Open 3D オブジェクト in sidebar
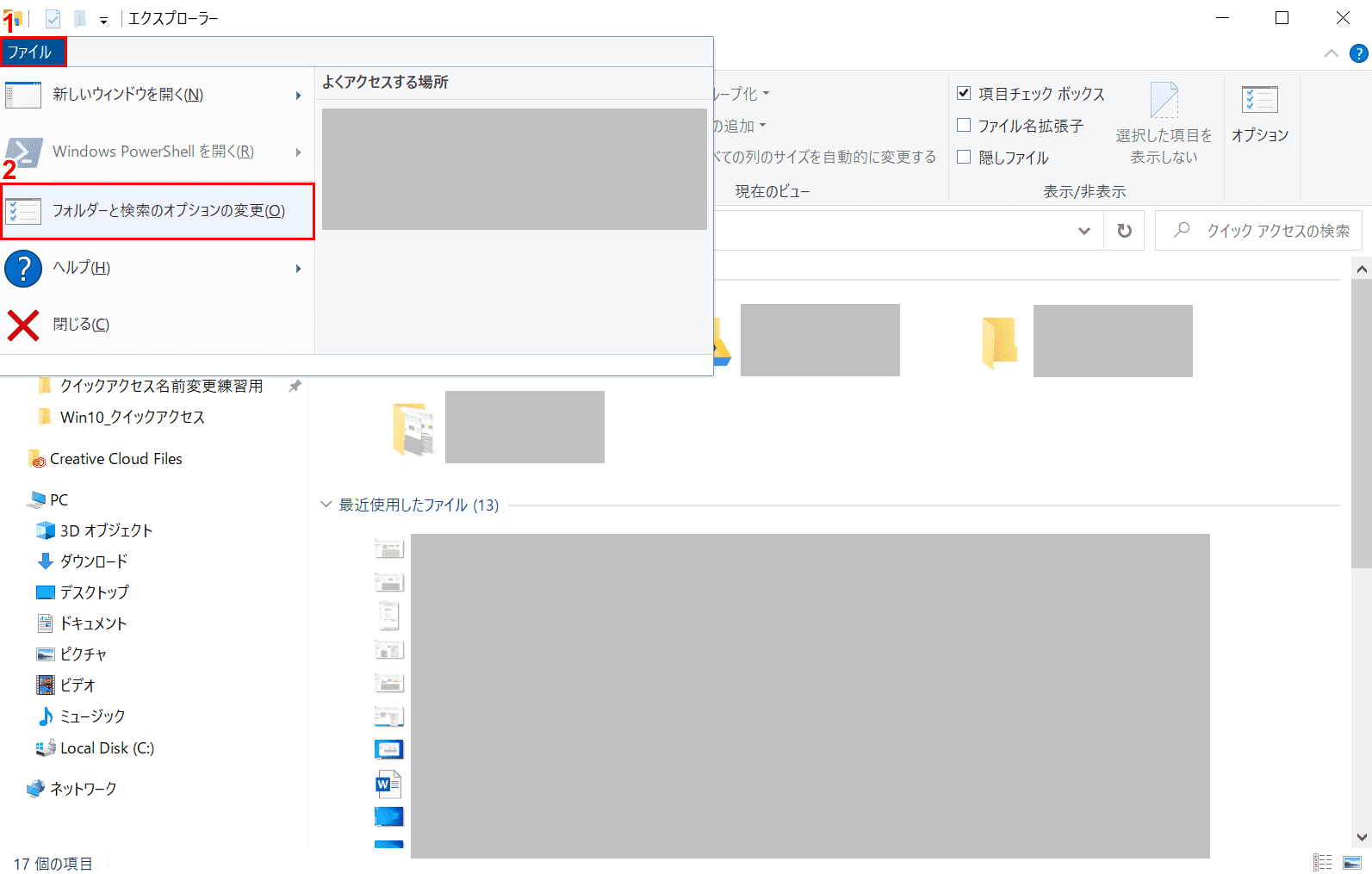This screenshot has height=874, width=1372. pos(106,530)
